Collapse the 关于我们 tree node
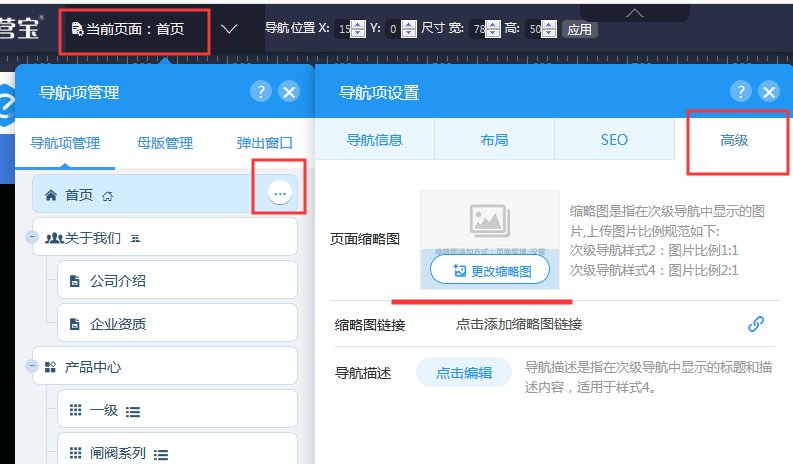The height and width of the screenshot is (464, 793). point(32,236)
